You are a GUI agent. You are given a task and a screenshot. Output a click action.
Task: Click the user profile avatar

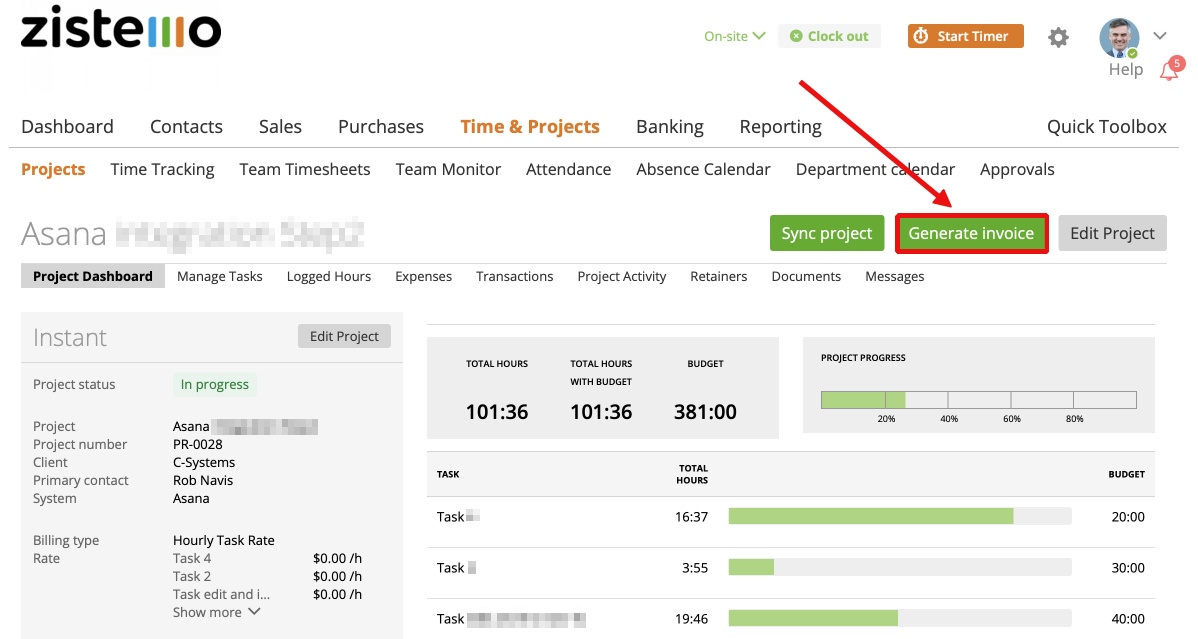pyautogui.click(x=1119, y=37)
